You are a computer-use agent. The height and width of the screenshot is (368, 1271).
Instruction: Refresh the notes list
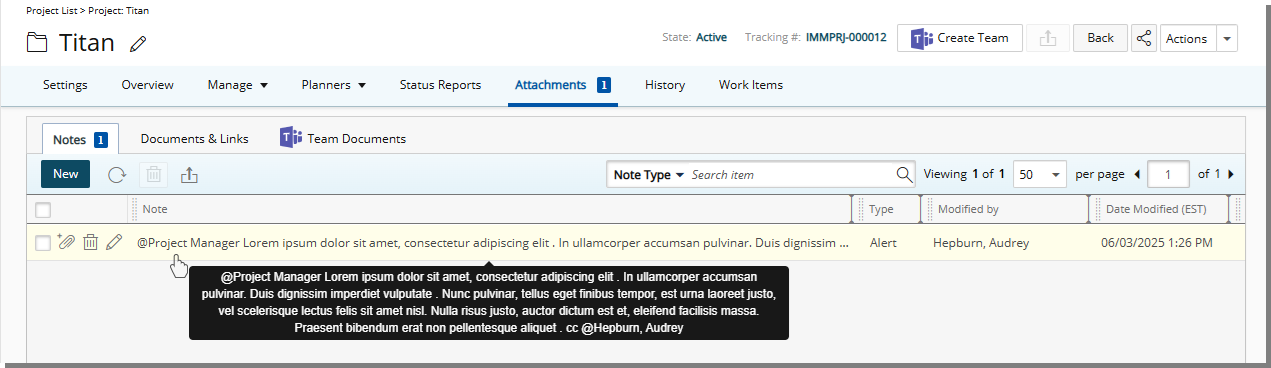point(117,174)
